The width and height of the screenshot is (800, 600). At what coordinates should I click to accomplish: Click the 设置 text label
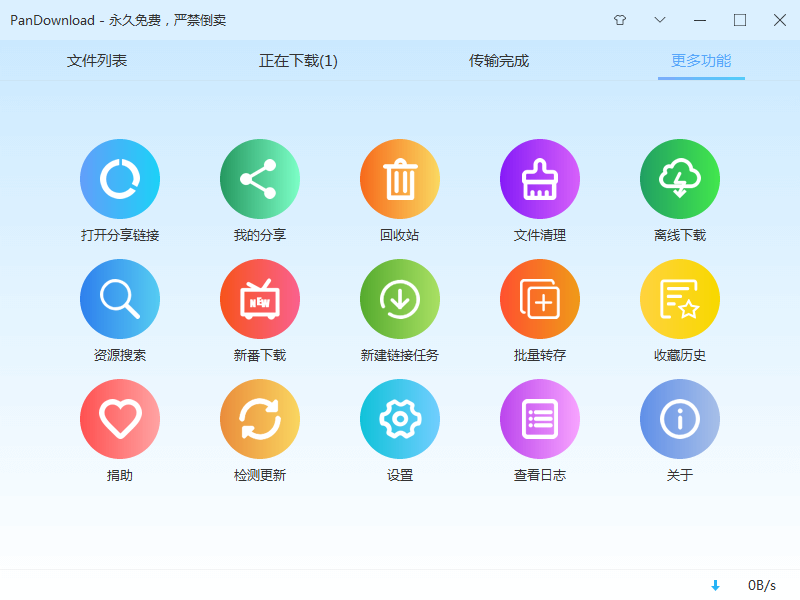tap(400, 475)
